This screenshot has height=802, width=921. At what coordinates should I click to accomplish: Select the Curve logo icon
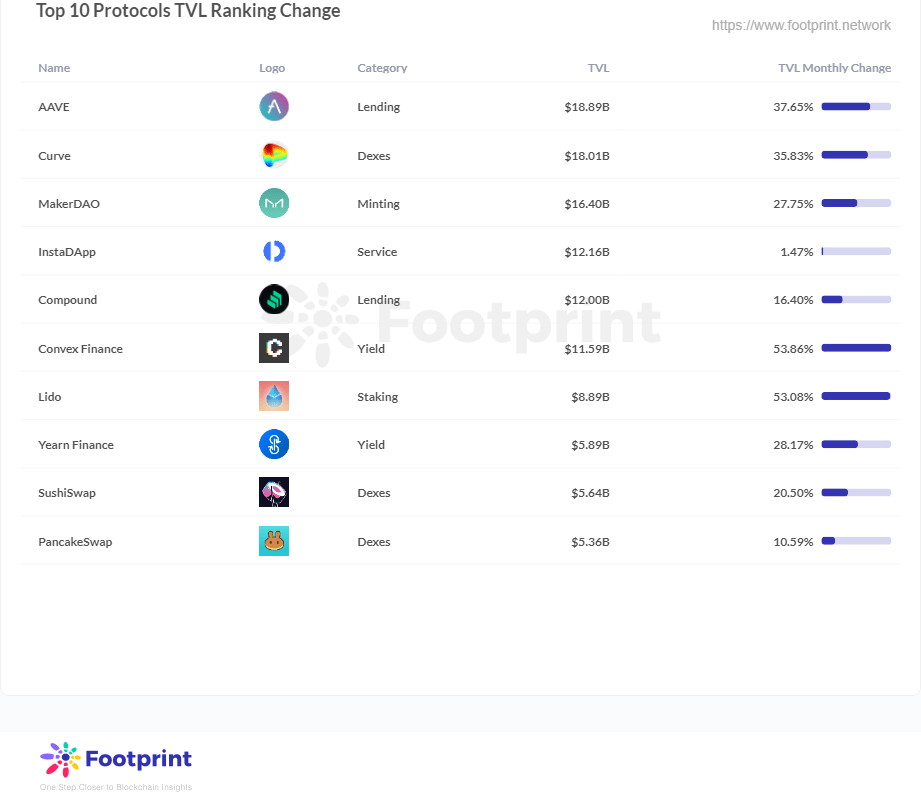tap(273, 155)
